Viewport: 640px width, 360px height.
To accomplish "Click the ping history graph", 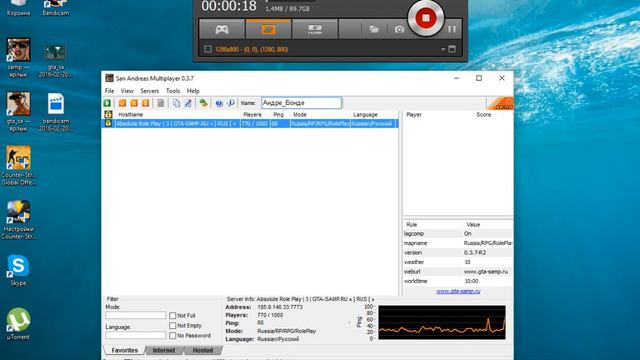I will tap(442, 322).
